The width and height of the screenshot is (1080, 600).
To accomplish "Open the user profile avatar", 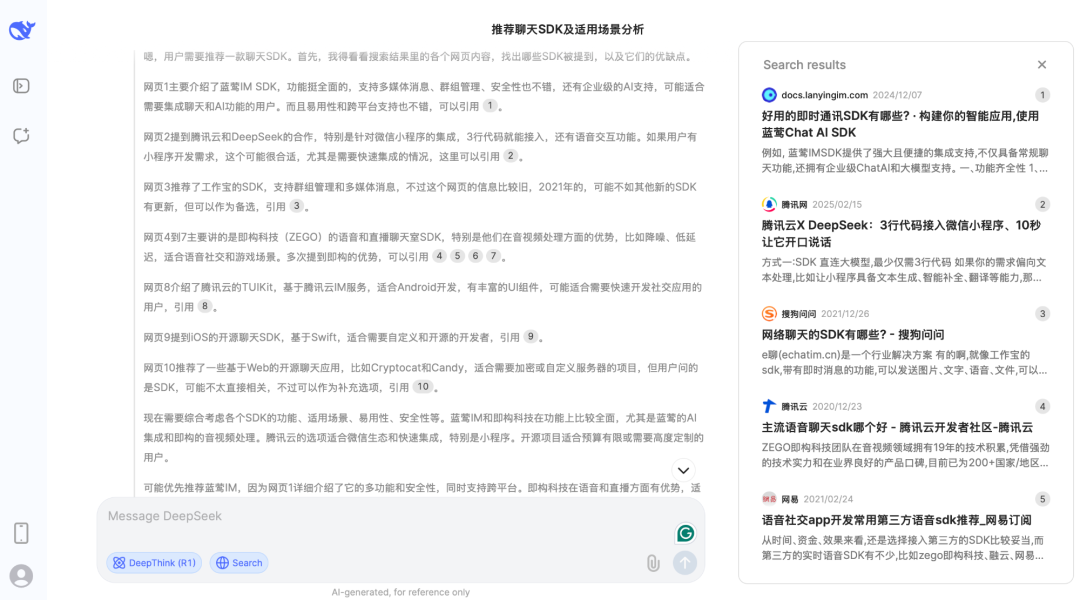I will (21, 576).
